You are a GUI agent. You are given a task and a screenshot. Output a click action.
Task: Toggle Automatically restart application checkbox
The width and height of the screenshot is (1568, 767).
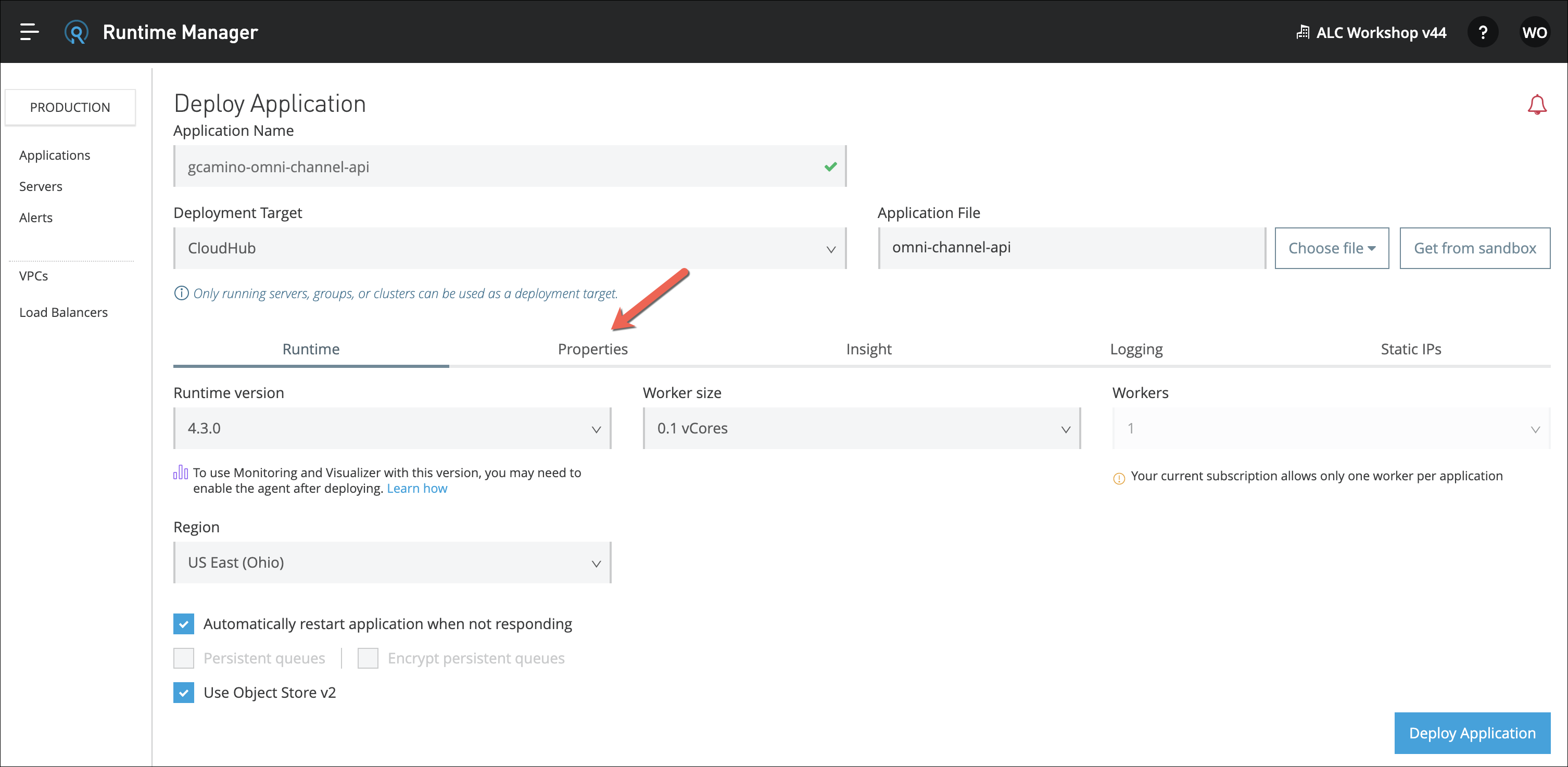click(x=184, y=624)
